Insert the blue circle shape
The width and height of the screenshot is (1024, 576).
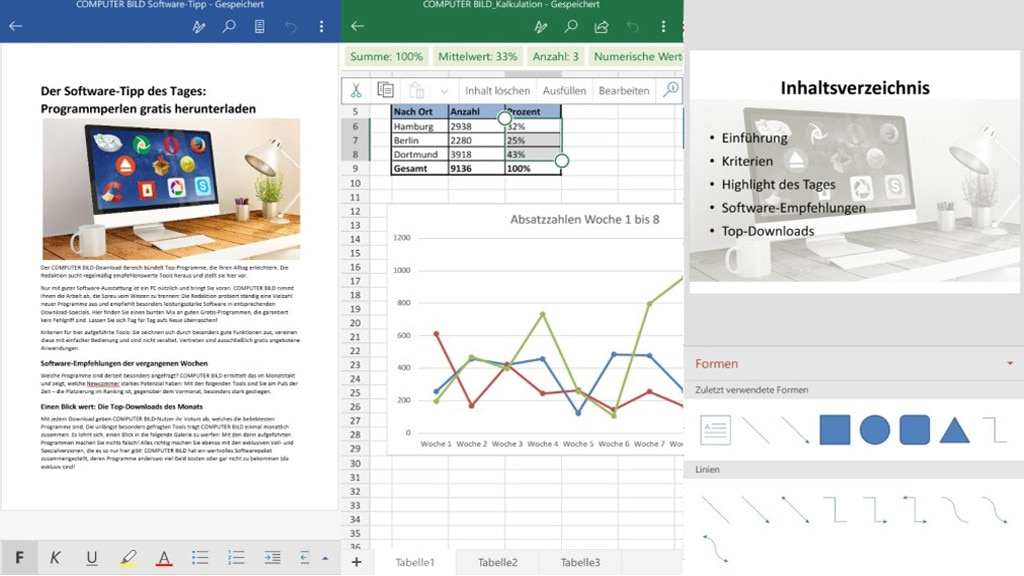point(874,430)
